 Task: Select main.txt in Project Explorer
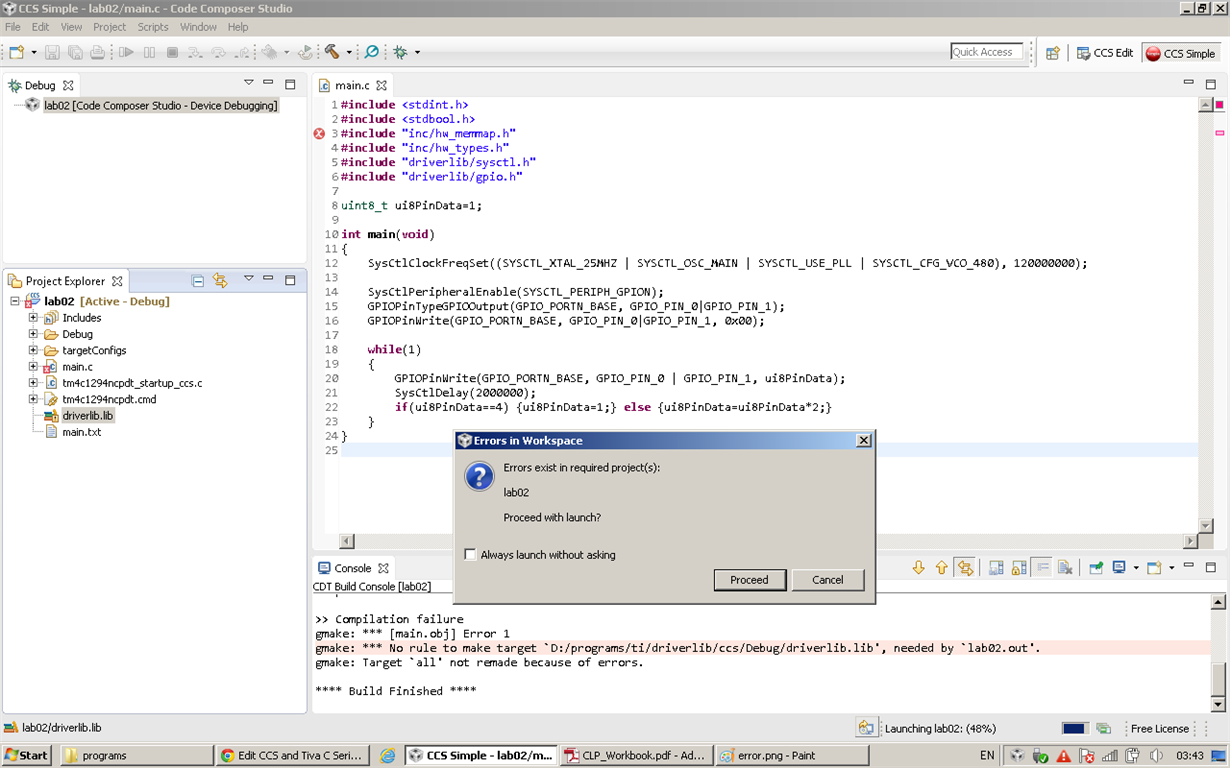81,432
